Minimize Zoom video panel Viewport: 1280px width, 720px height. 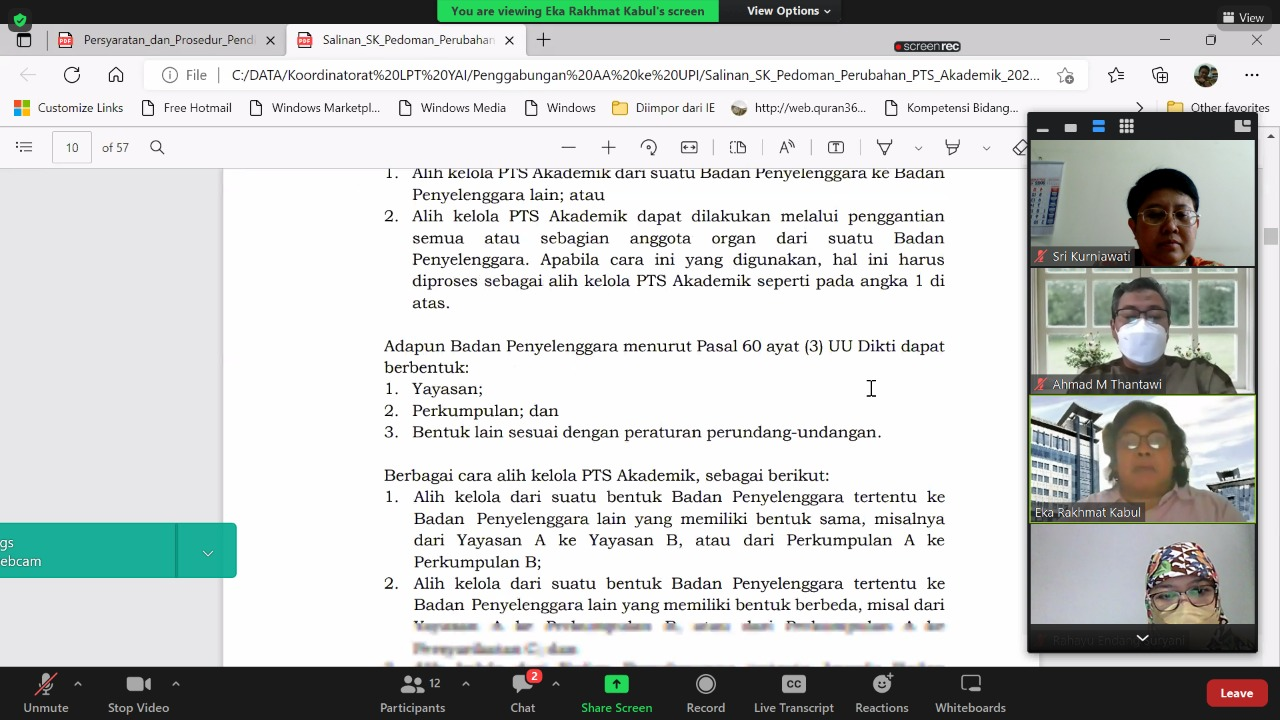pyautogui.click(x=1043, y=127)
